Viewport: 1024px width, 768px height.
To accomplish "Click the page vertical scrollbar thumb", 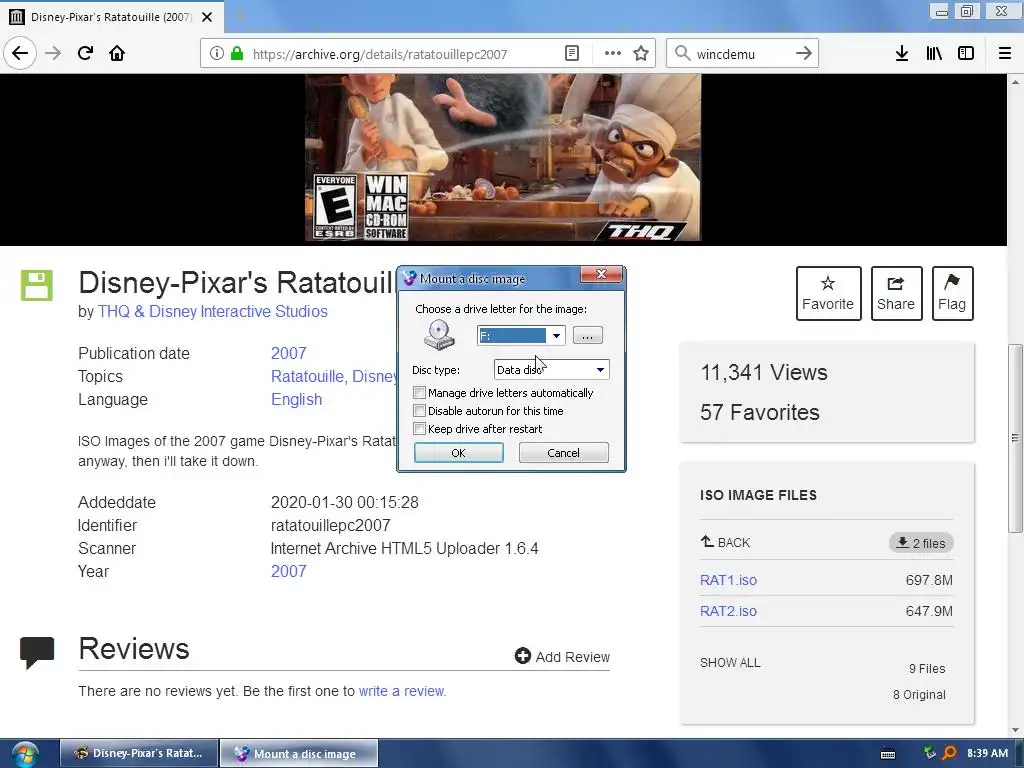I will [x=1015, y=438].
